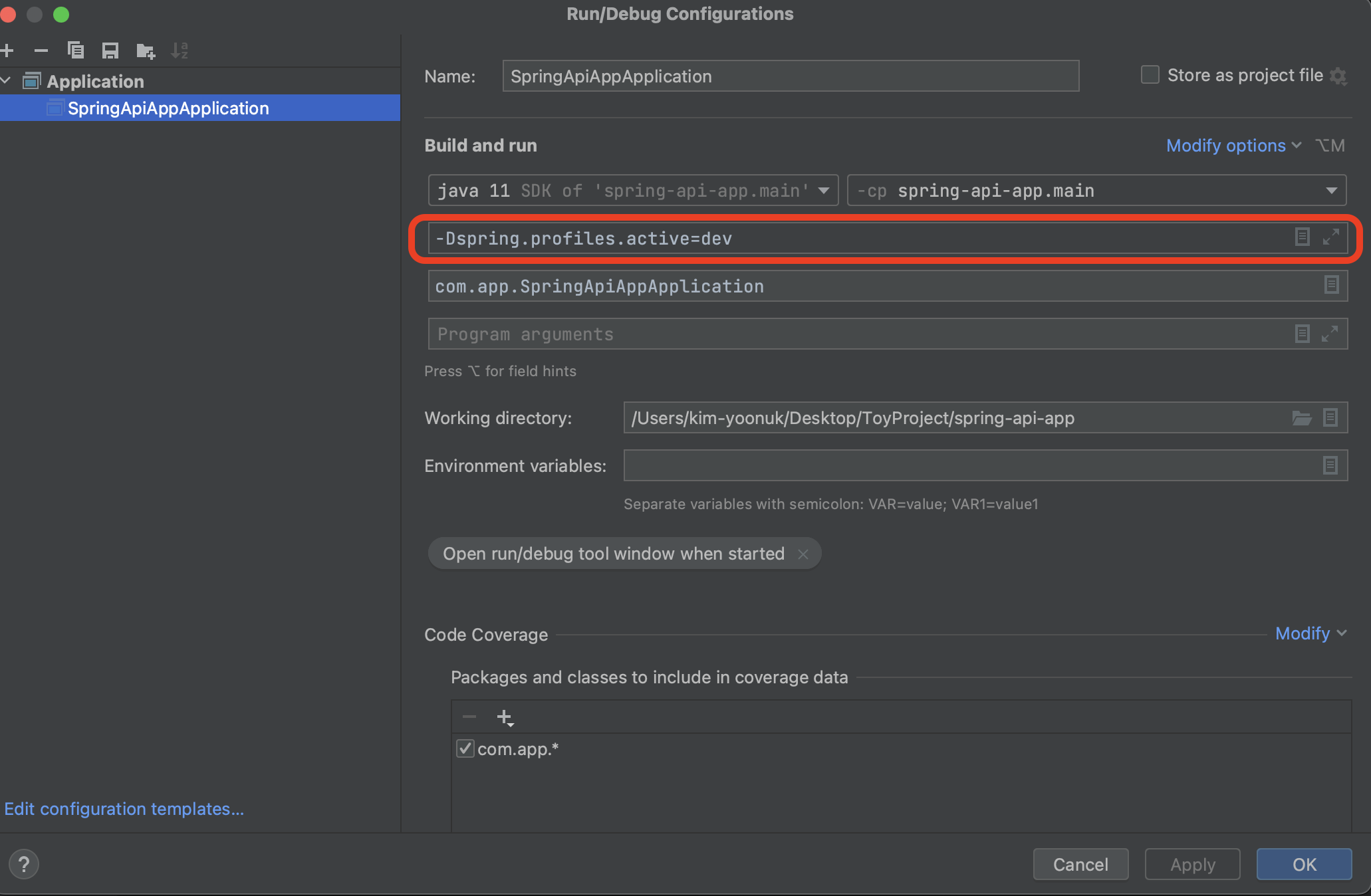
Task: Enable Store as project file
Action: (x=1150, y=74)
